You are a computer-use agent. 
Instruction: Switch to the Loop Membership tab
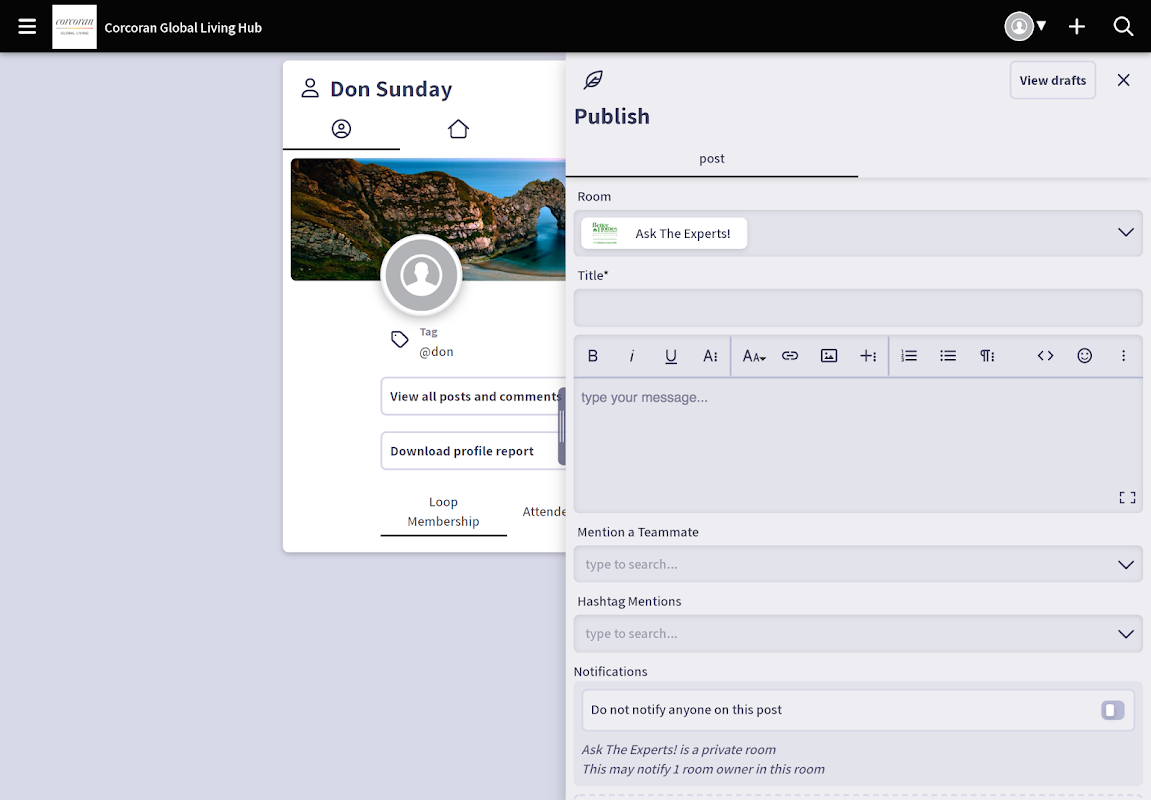tap(443, 512)
